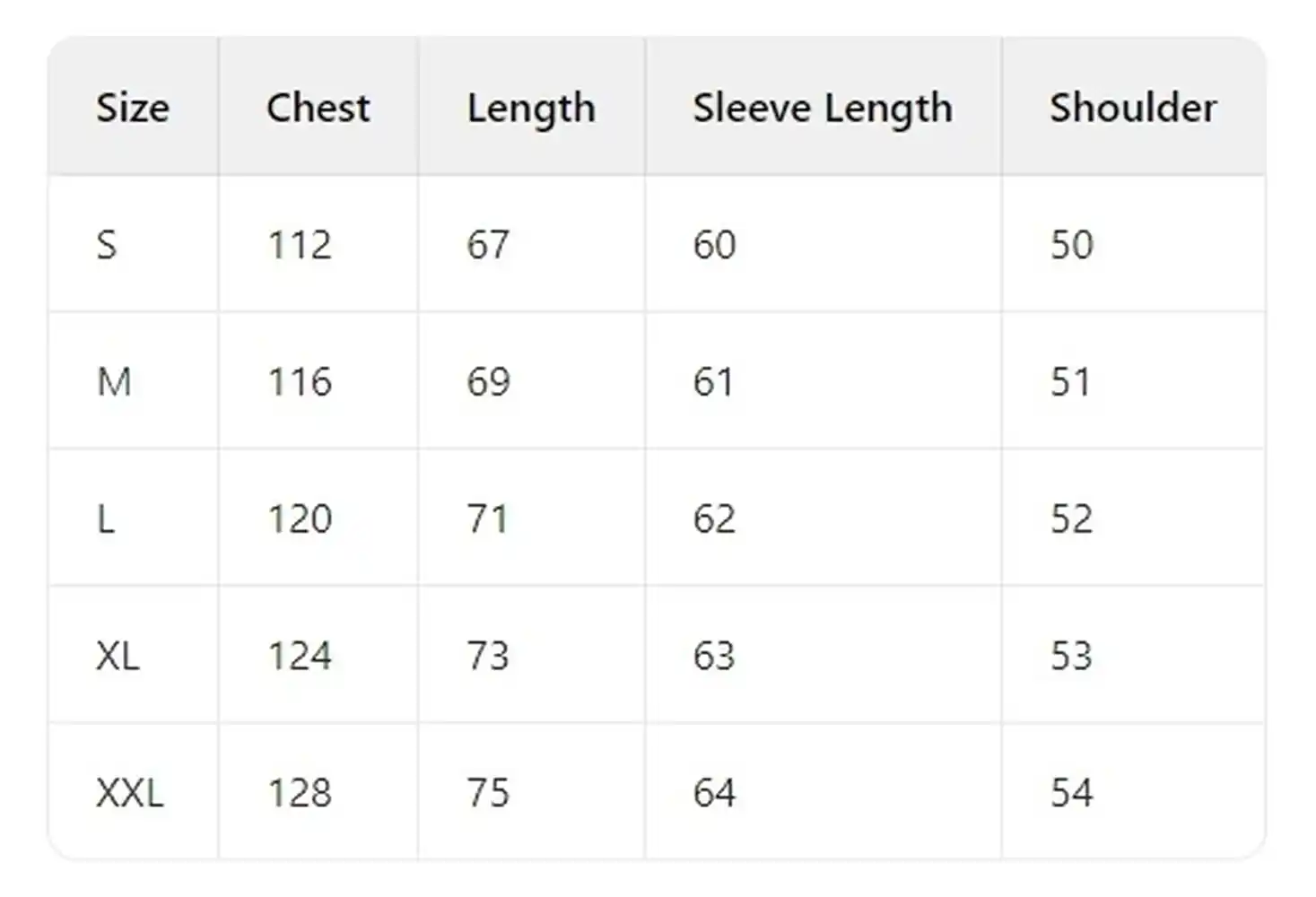Click the S size row label

[107, 245]
